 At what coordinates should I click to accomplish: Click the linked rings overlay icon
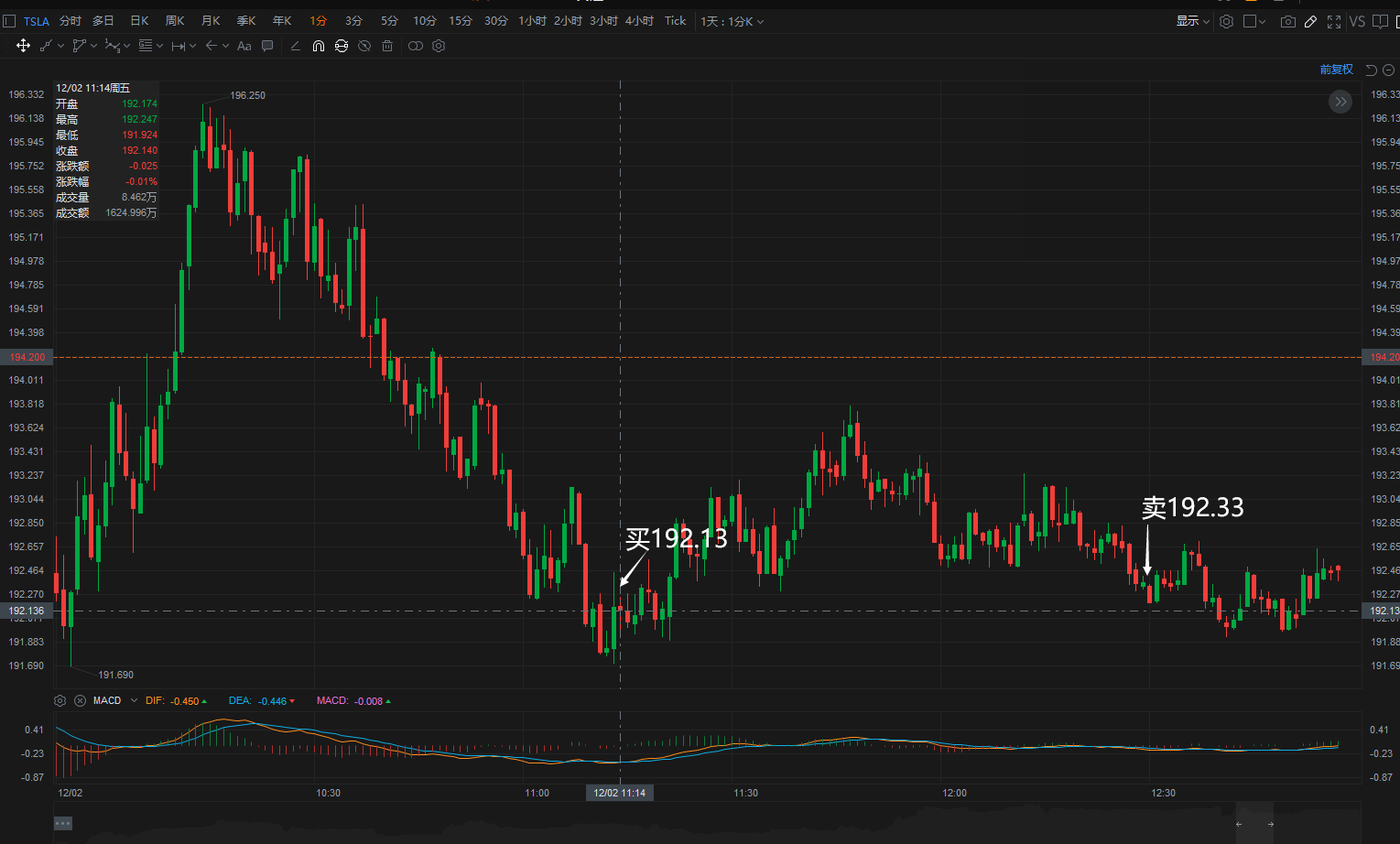point(416,46)
